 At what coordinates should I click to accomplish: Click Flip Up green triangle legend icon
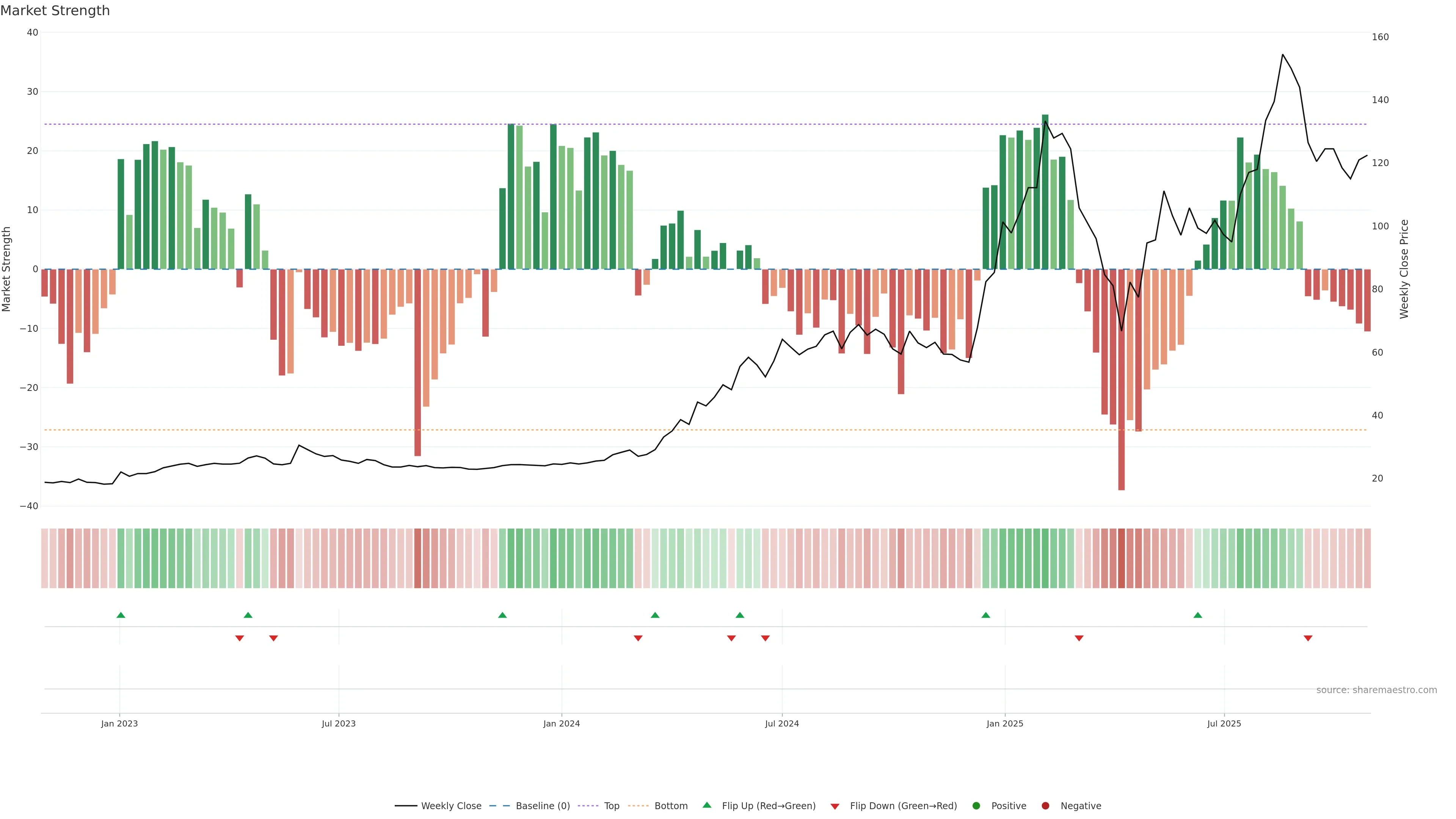point(706,805)
